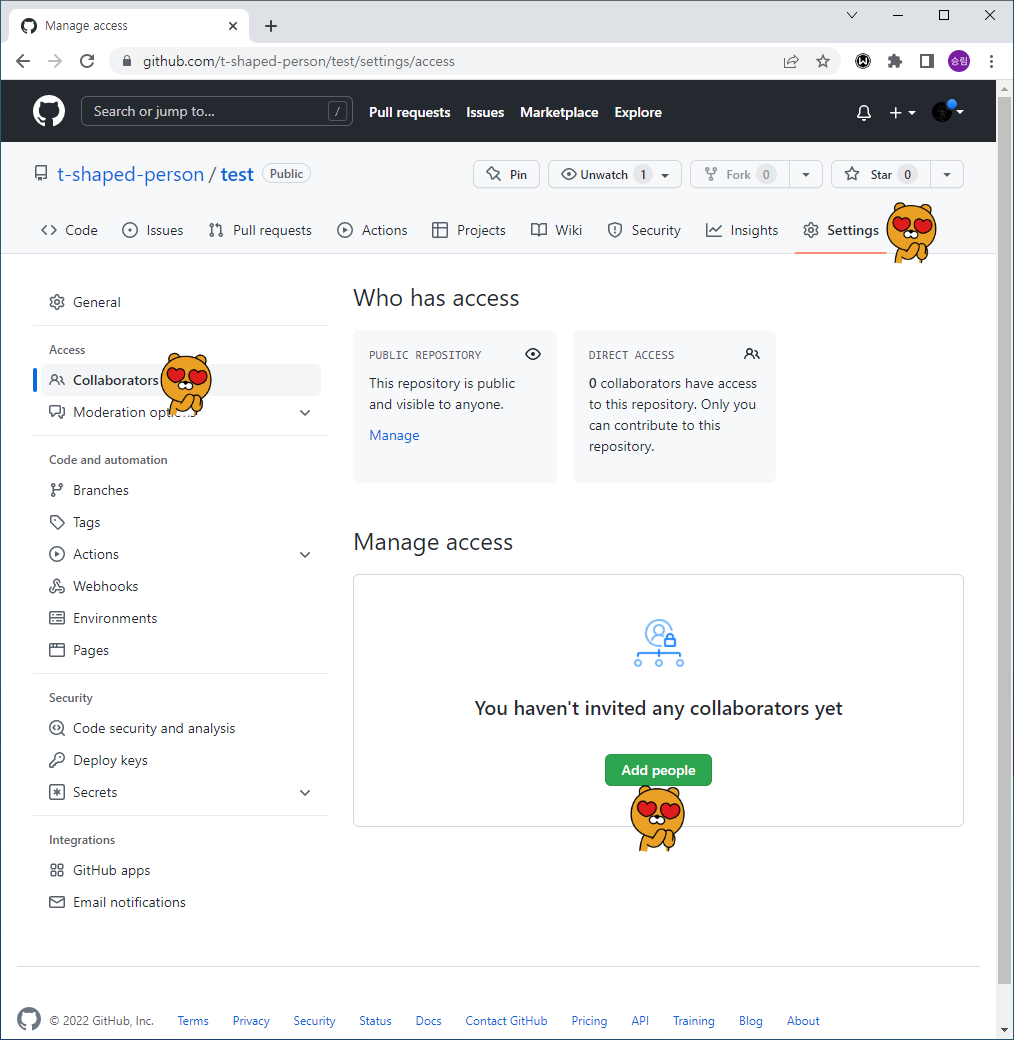Open Terms link in footer
The image size is (1014, 1040).
click(x=193, y=1021)
